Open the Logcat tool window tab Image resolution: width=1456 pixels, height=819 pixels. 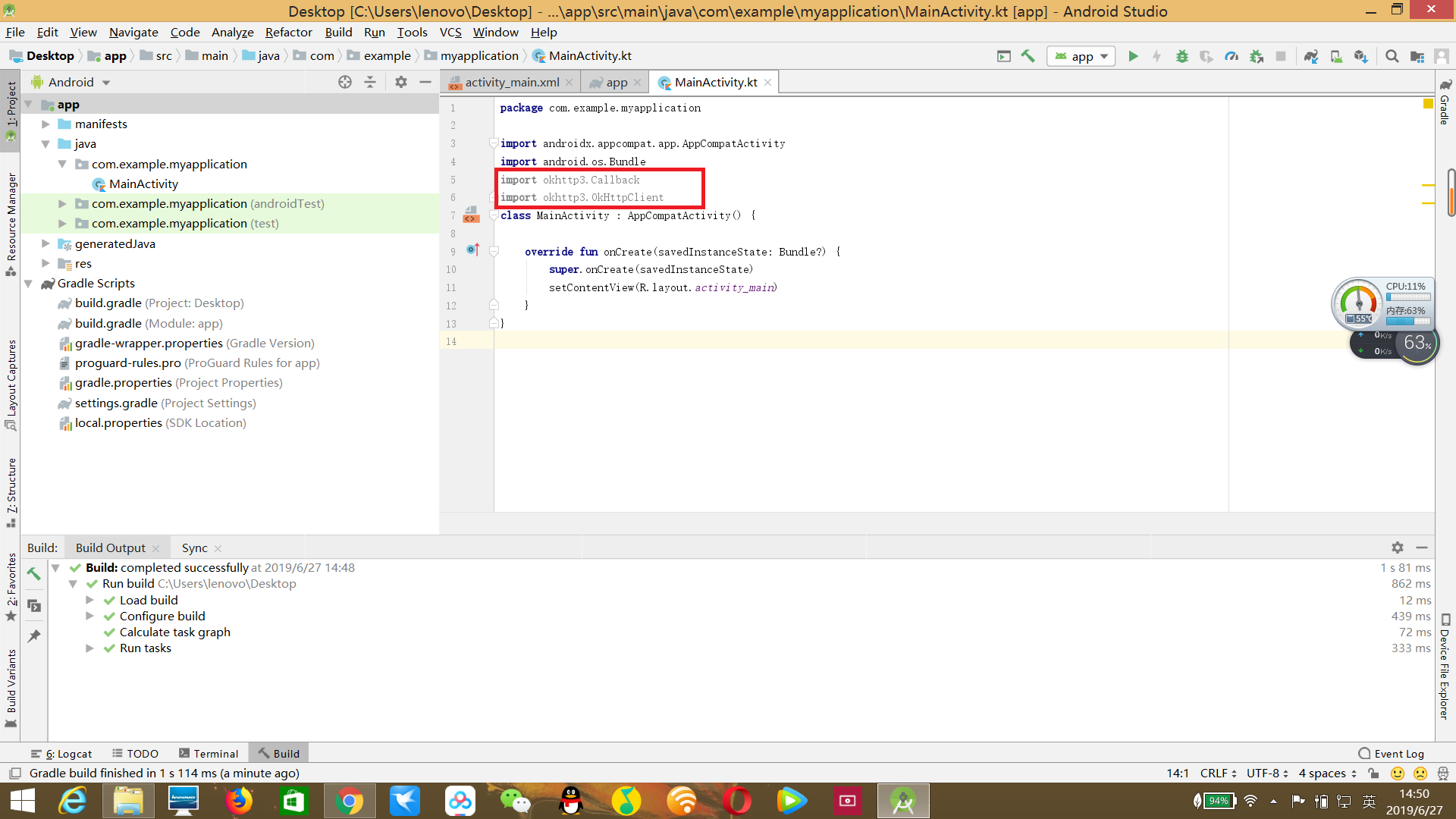pos(62,754)
